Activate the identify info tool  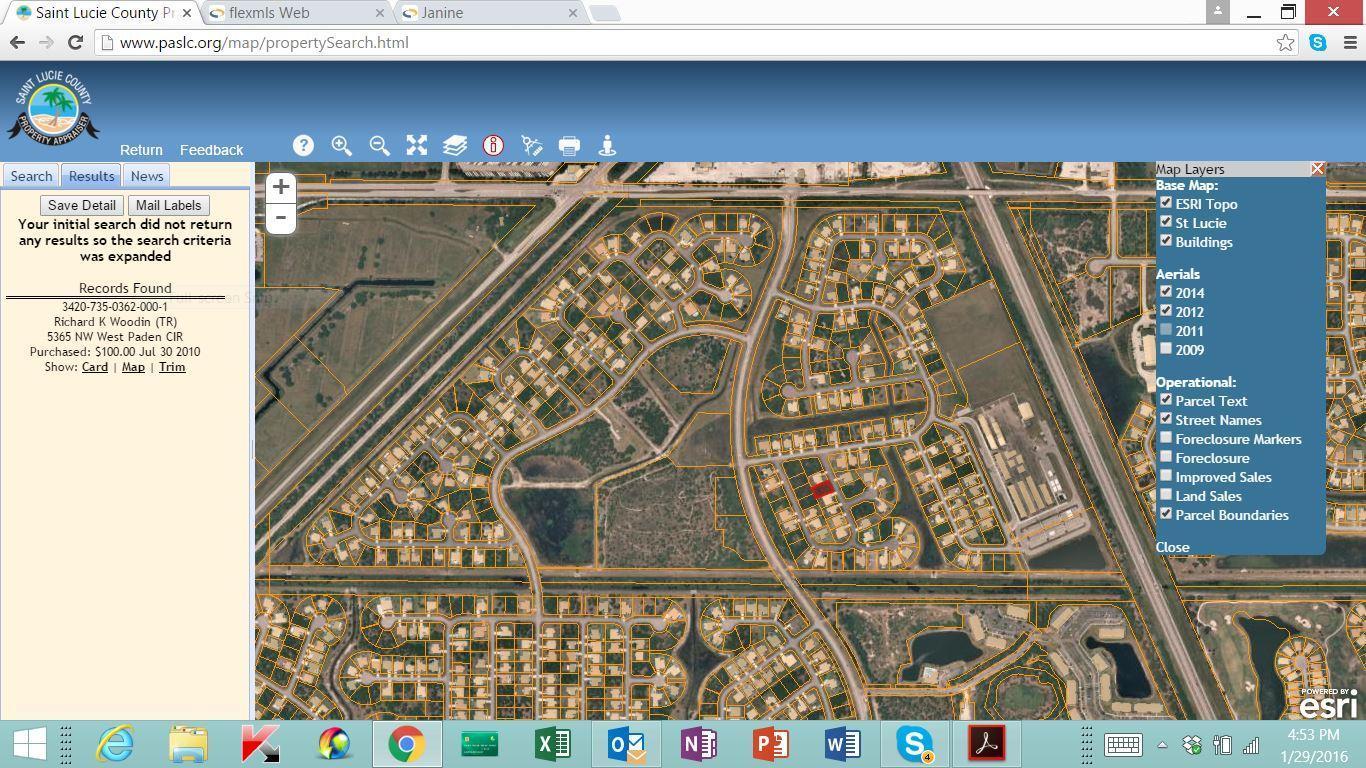click(493, 146)
